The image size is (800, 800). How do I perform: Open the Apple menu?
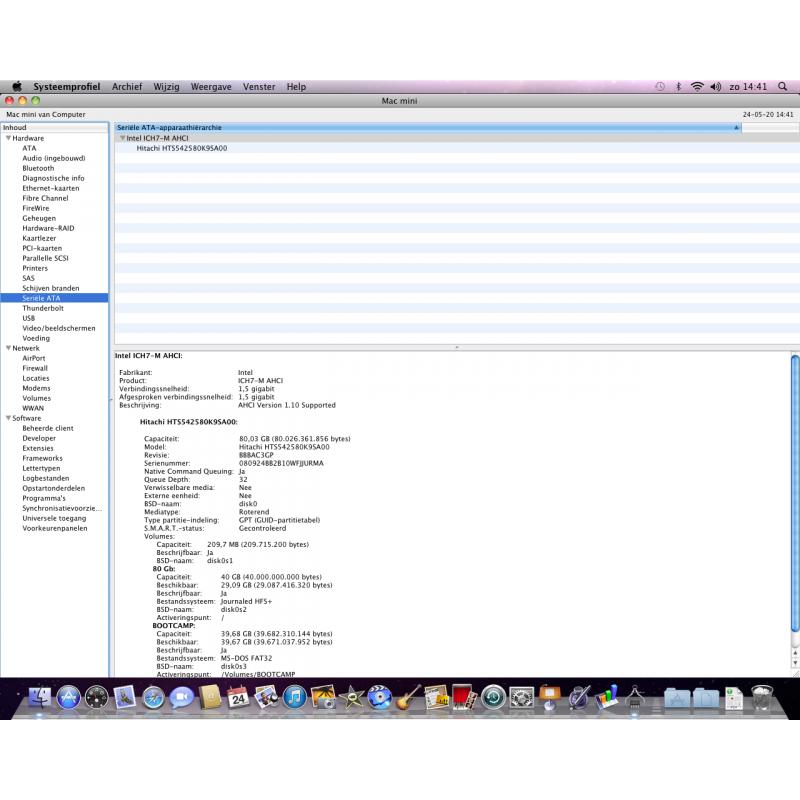click(17, 86)
